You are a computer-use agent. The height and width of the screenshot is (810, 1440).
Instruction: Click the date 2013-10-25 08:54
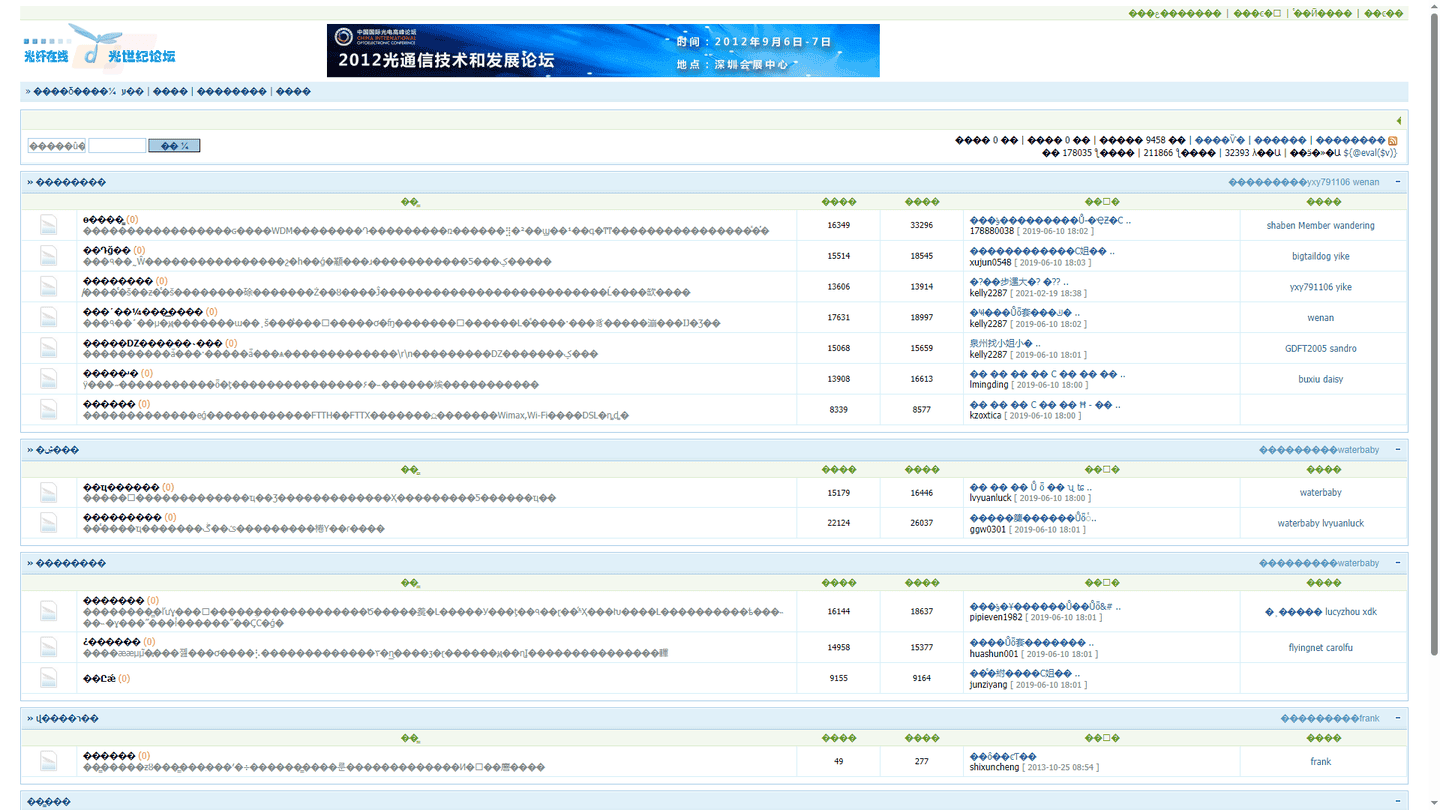click(x=1059, y=767)
